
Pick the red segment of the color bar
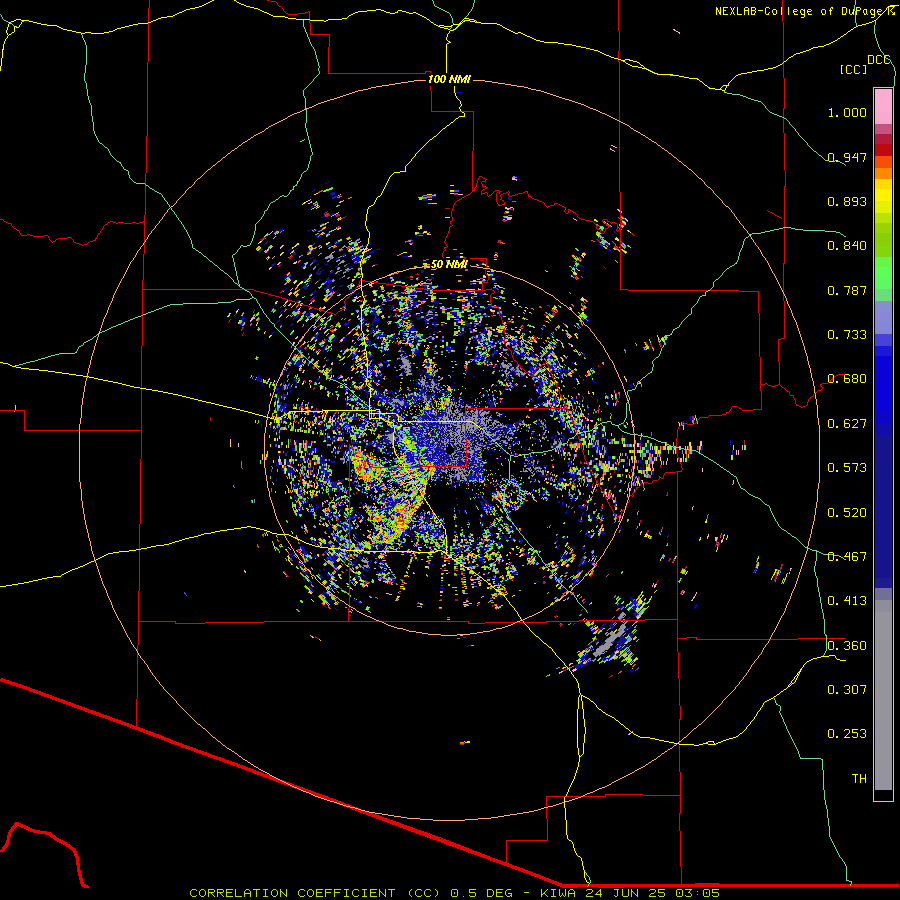pos(883,150)
